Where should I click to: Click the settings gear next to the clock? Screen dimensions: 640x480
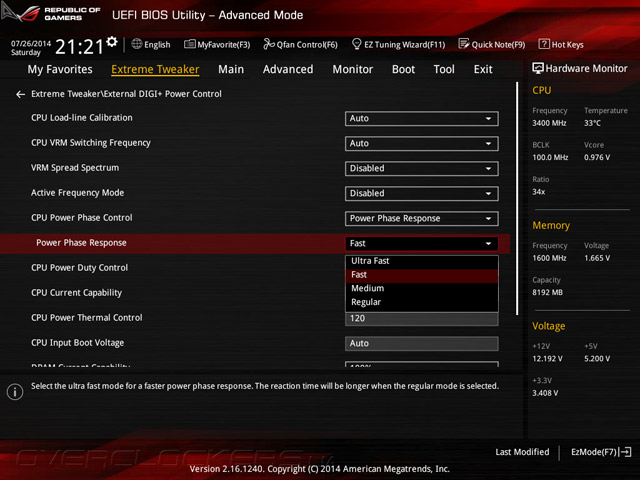pyautogui.click(x=112, y=42)
